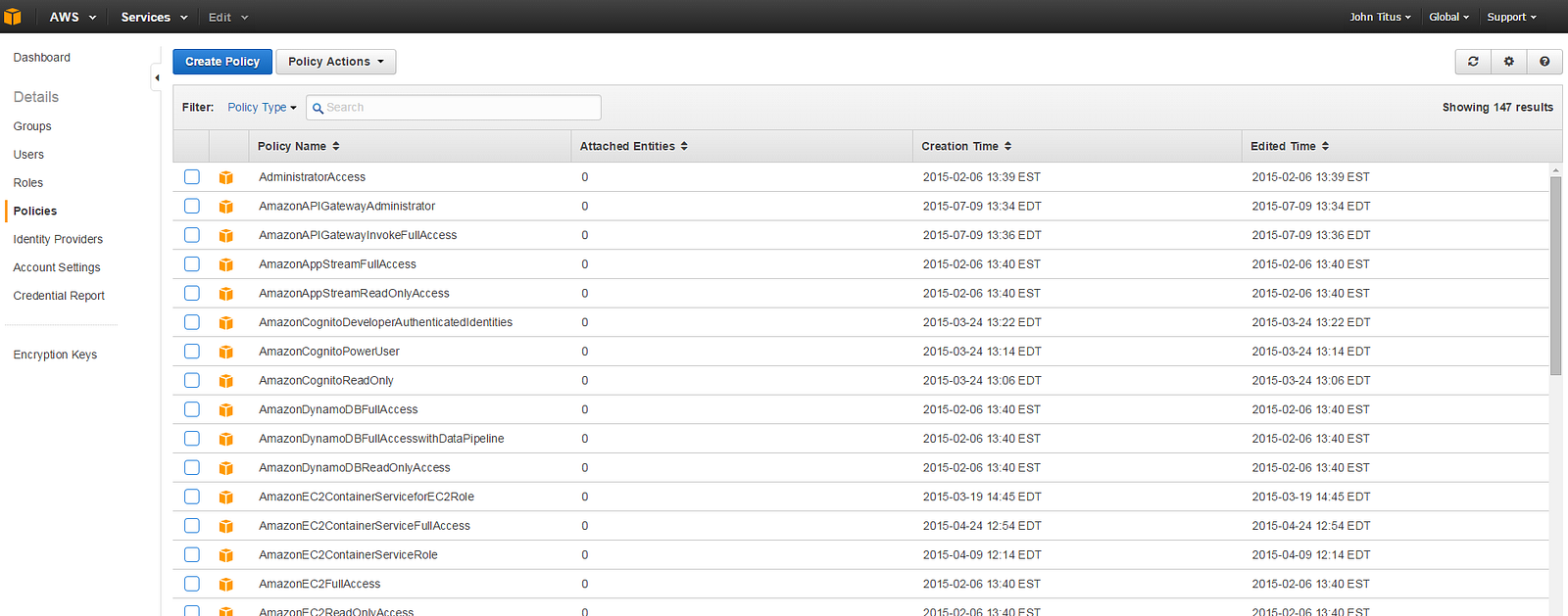This screenshot has width=1568, height=616.
Task: Check the AmazonEC2FullAccess checkbox
Action: tap(192, 584)
